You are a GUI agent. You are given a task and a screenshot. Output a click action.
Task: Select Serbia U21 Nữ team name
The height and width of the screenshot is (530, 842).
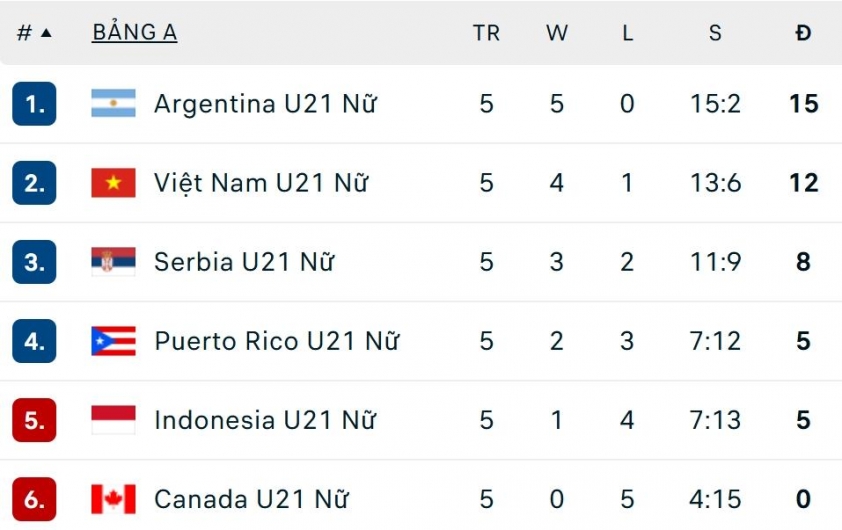(244, 262)
